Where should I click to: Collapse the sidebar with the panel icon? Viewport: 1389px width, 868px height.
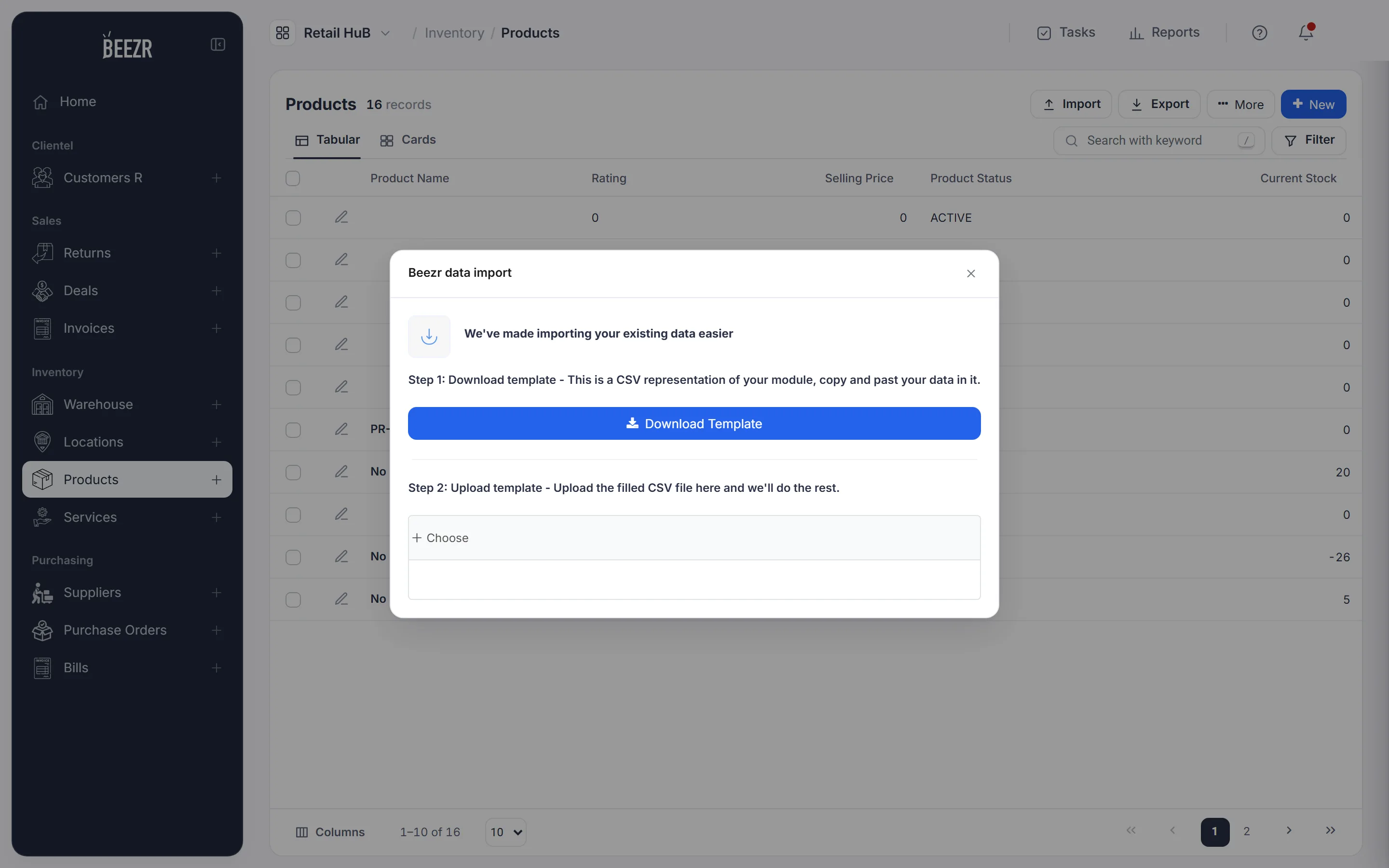(x=218, y=45)
